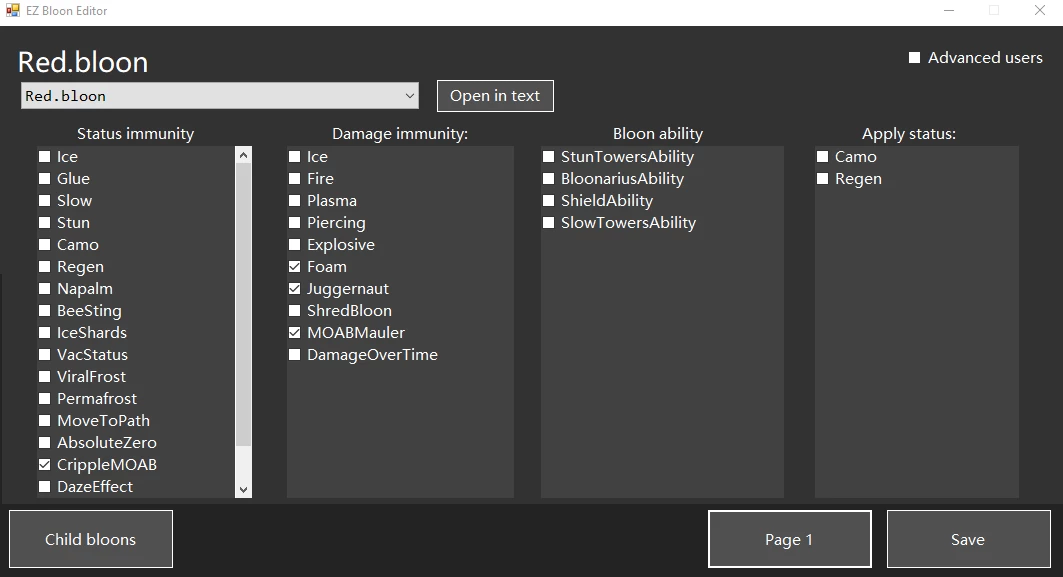Click the status list scroll down arrow
The width and height of the screenshot is (1063, 577).
[243, 490]
